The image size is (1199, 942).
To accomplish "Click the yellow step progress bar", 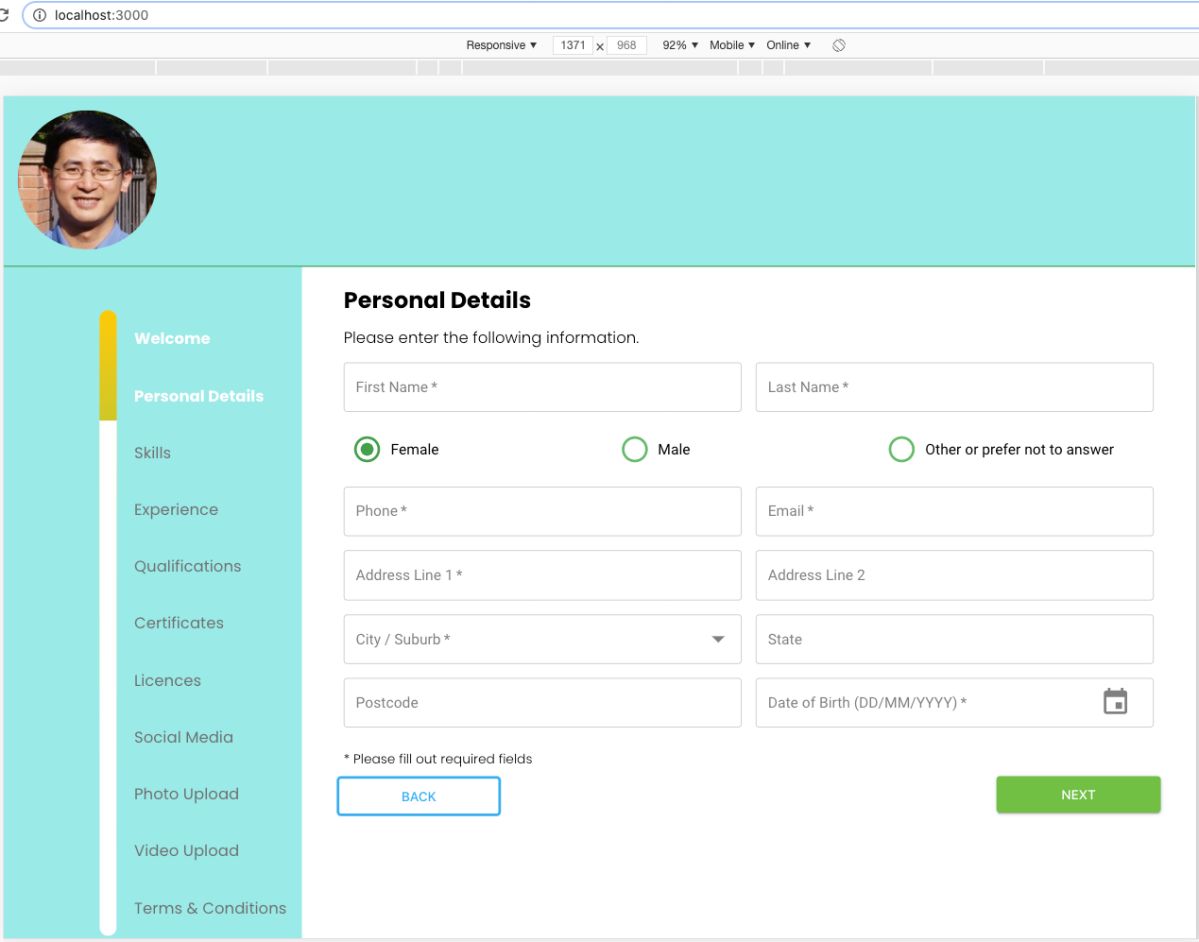I will (108, 365).
